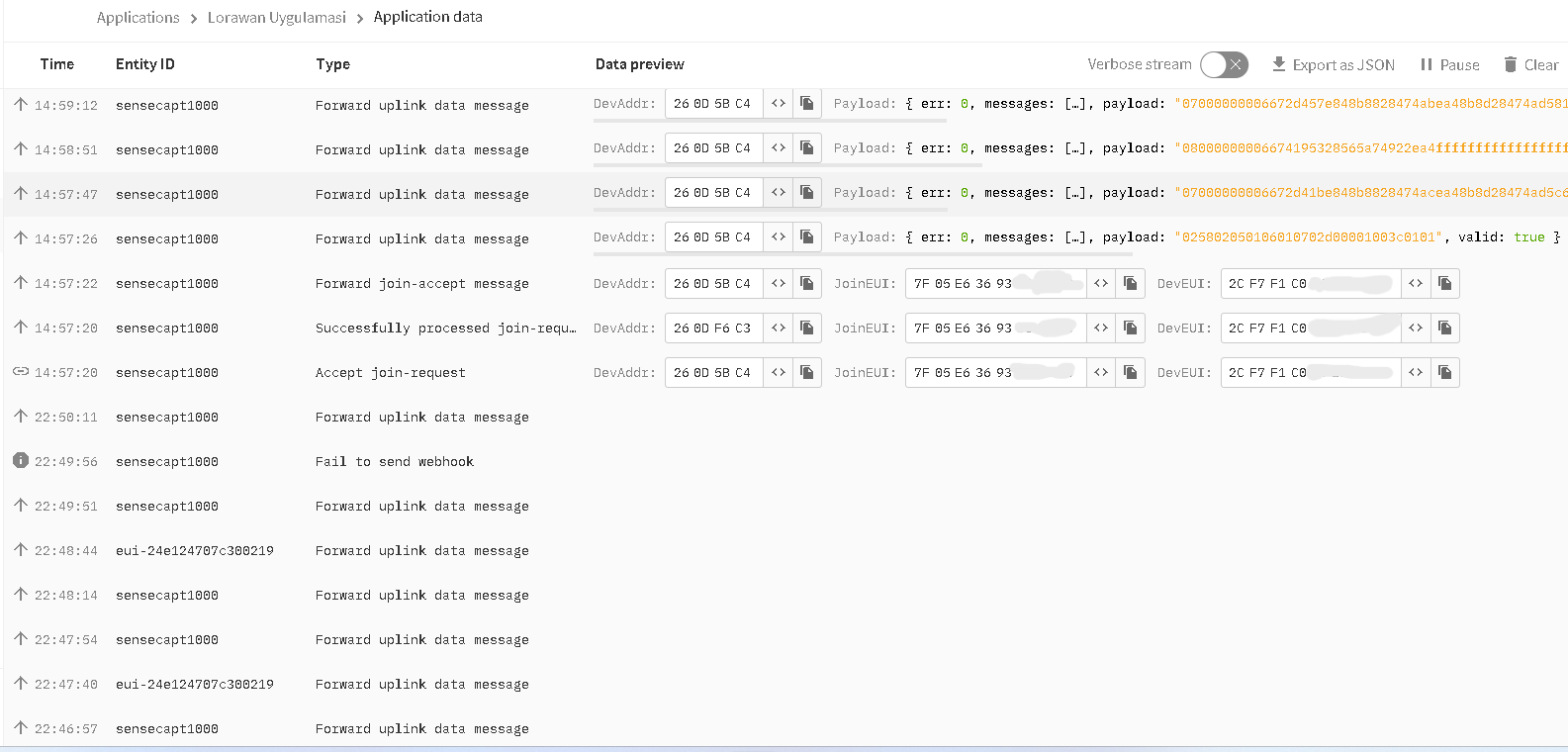Clear the application data log
Viewport: 1568px width, 752px height.
point(1530,65)
